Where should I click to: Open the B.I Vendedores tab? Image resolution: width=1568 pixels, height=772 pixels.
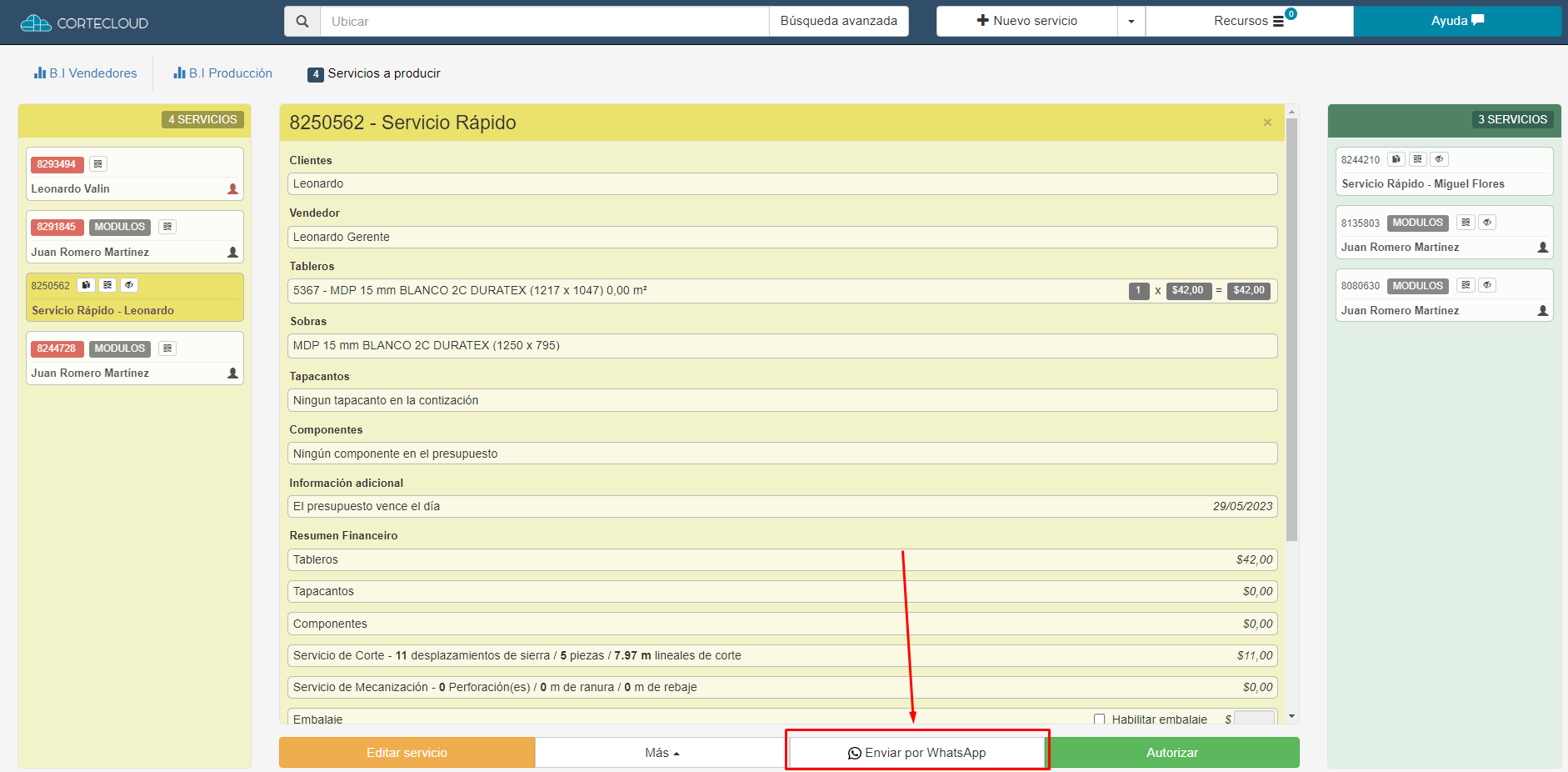pyautogui.click(x=85, y=73)
